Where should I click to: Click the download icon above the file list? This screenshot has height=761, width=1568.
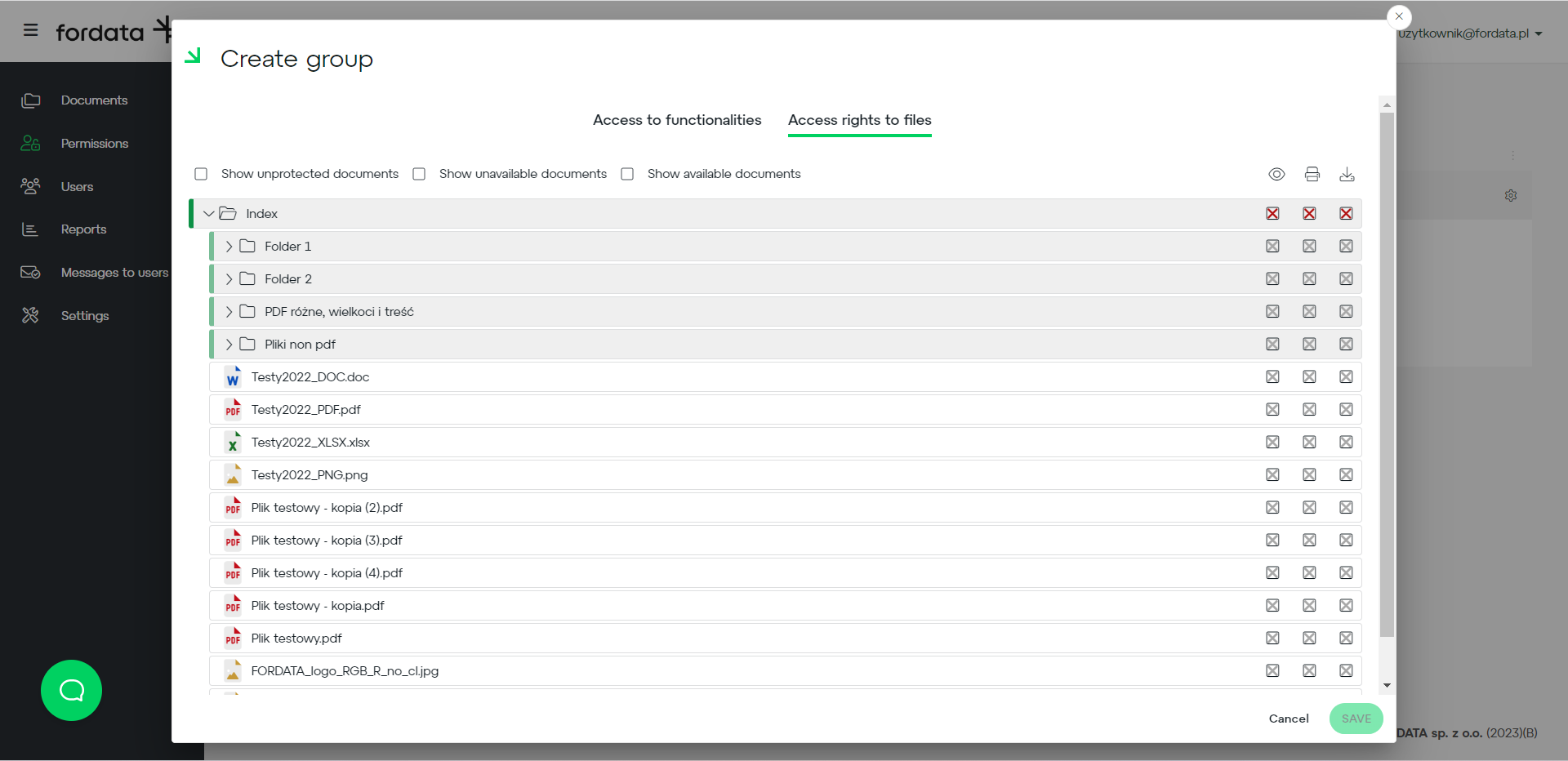pos(1347,174)
